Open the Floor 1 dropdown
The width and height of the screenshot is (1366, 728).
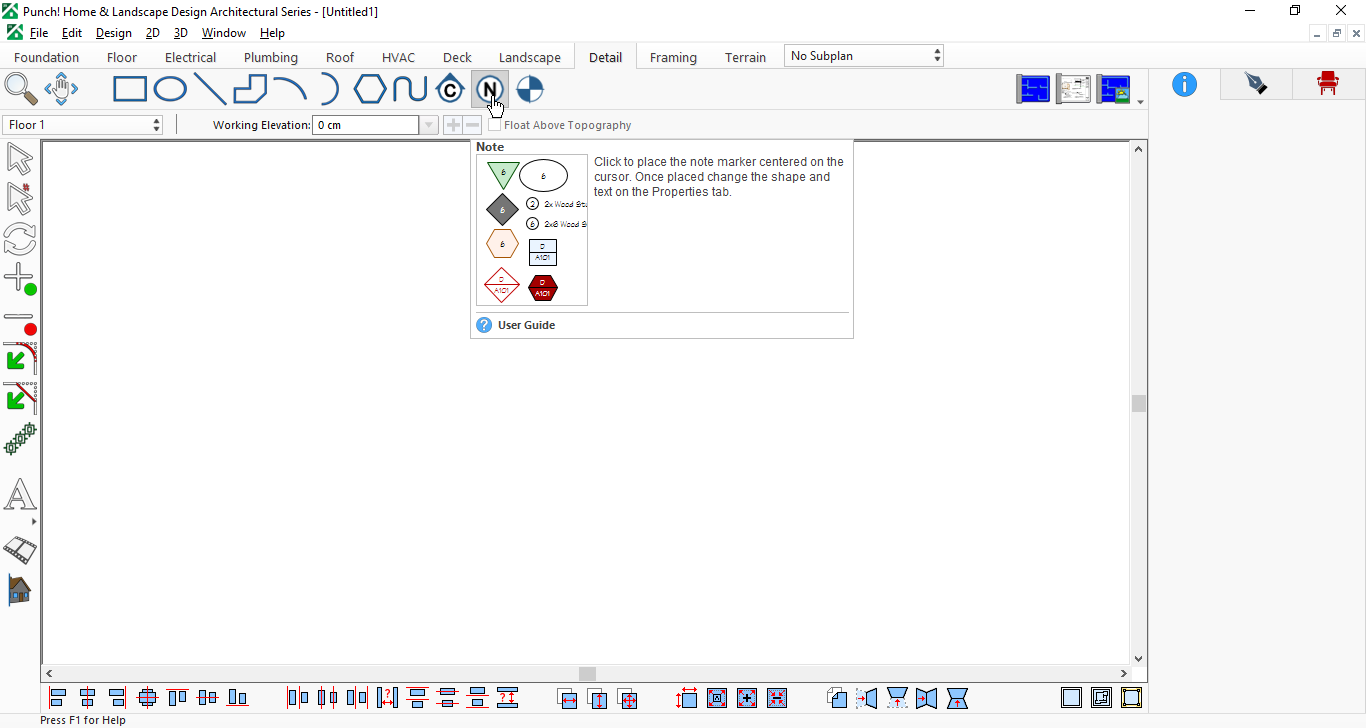tap(83, 125)
